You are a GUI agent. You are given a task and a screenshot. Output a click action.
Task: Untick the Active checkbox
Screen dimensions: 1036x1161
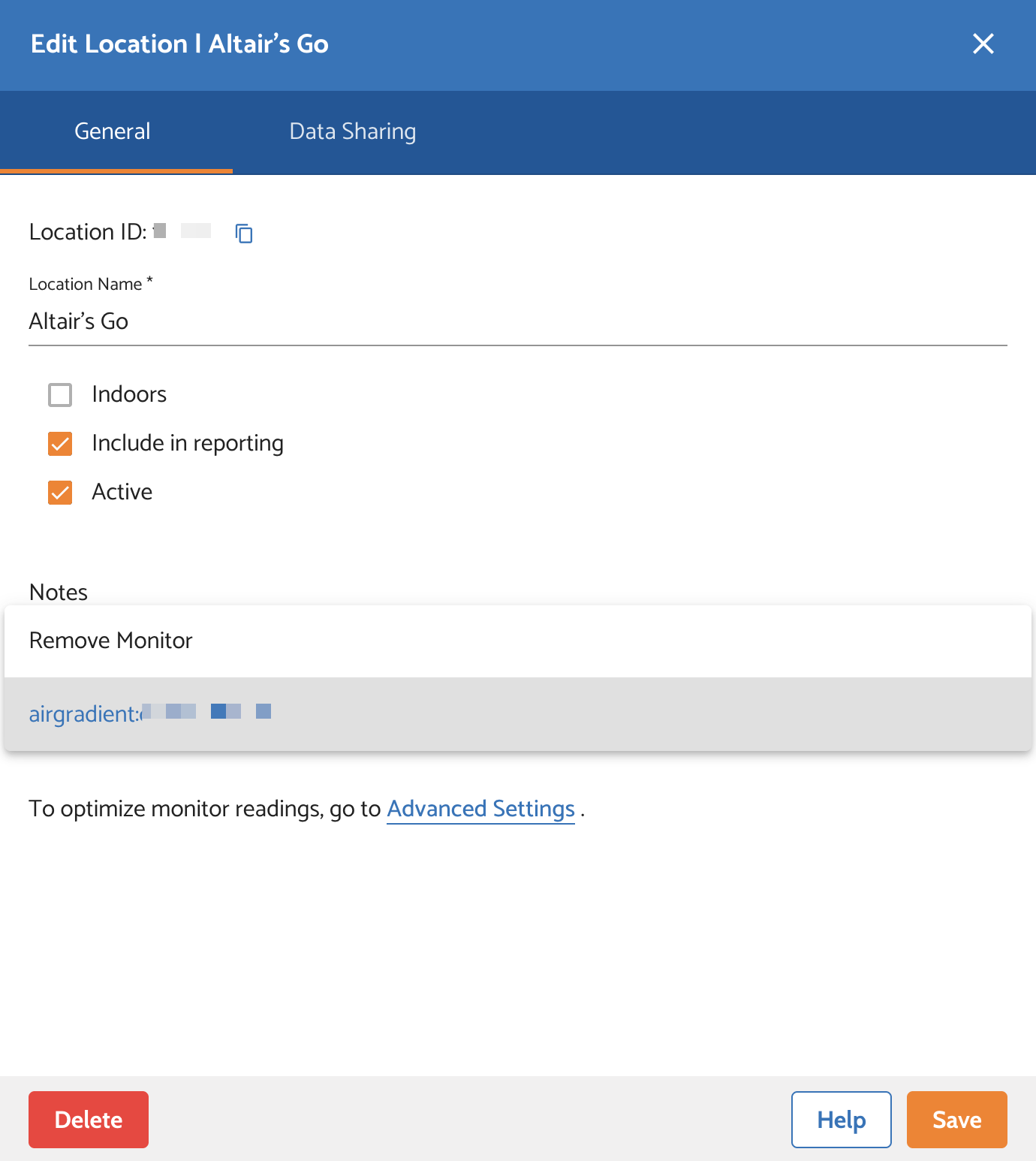60,493
